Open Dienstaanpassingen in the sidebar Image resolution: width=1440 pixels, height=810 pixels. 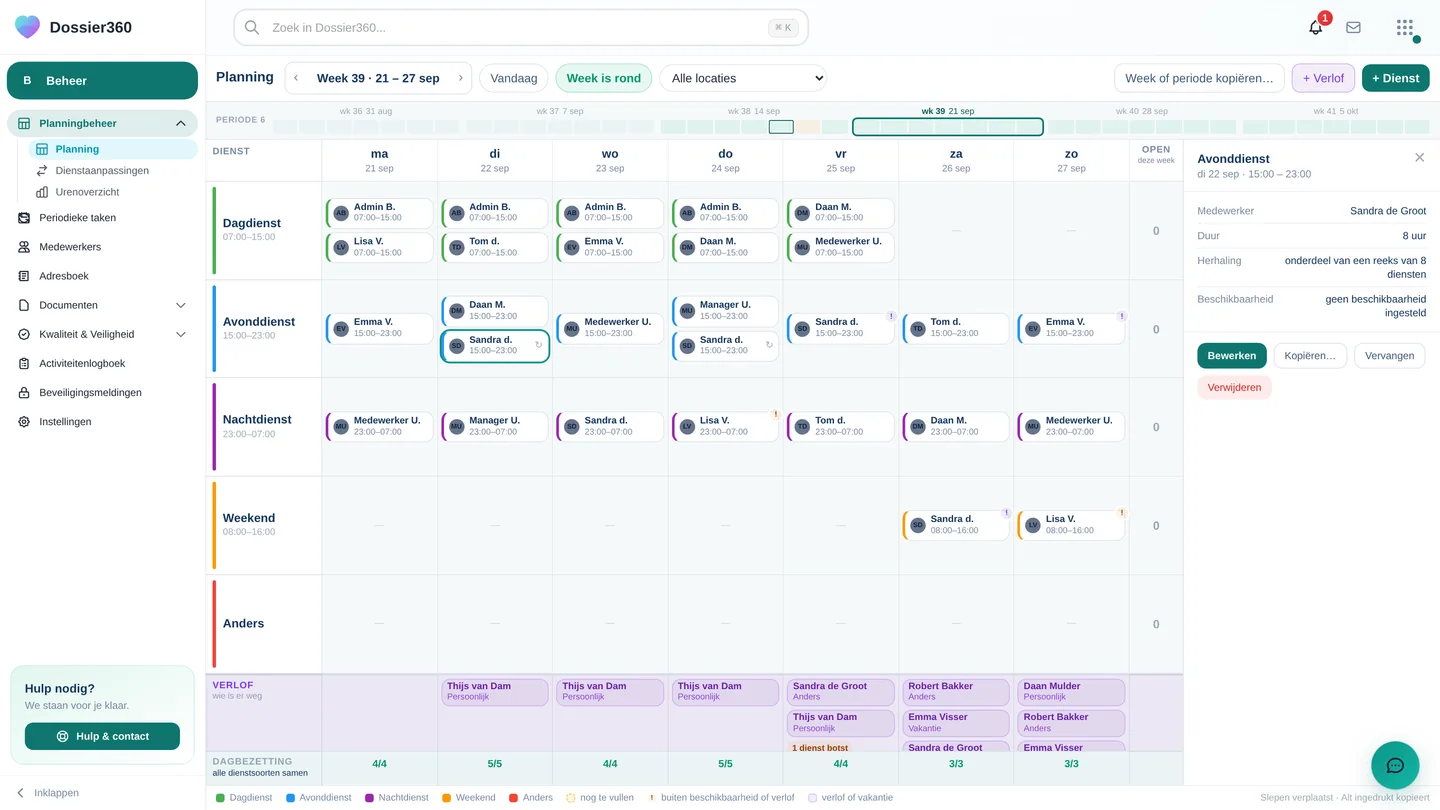113,171
